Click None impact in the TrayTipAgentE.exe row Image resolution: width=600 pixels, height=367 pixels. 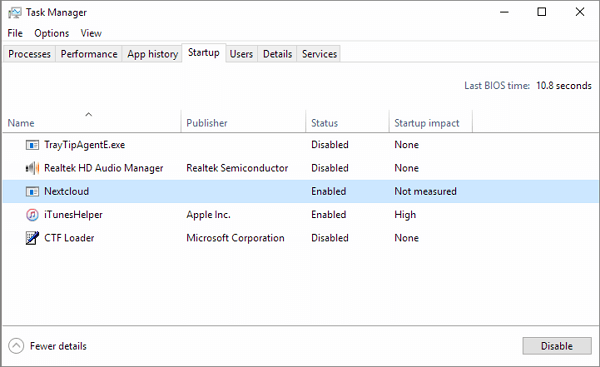[x=406, y=145]
